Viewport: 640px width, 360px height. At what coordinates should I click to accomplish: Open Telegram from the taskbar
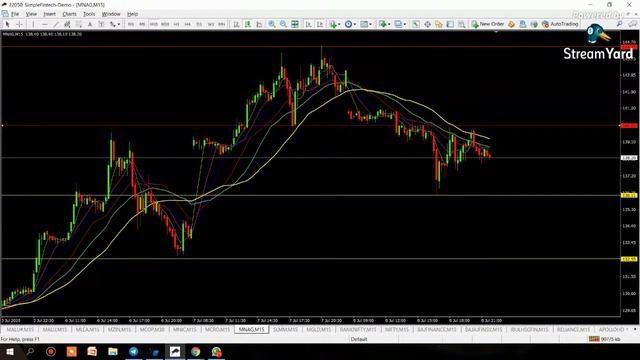133,351
